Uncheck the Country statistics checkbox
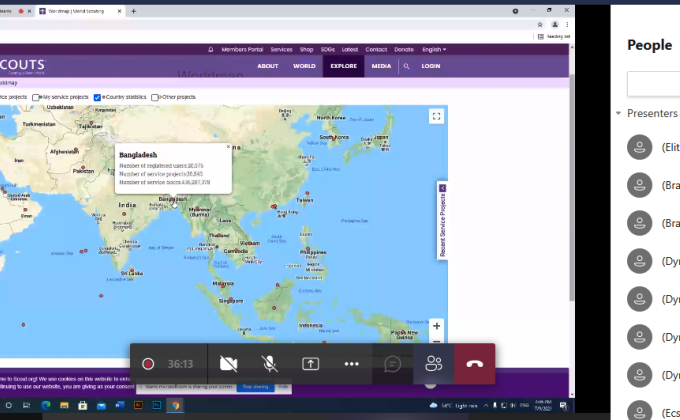680x420 pixels. [x=97, y=97]
